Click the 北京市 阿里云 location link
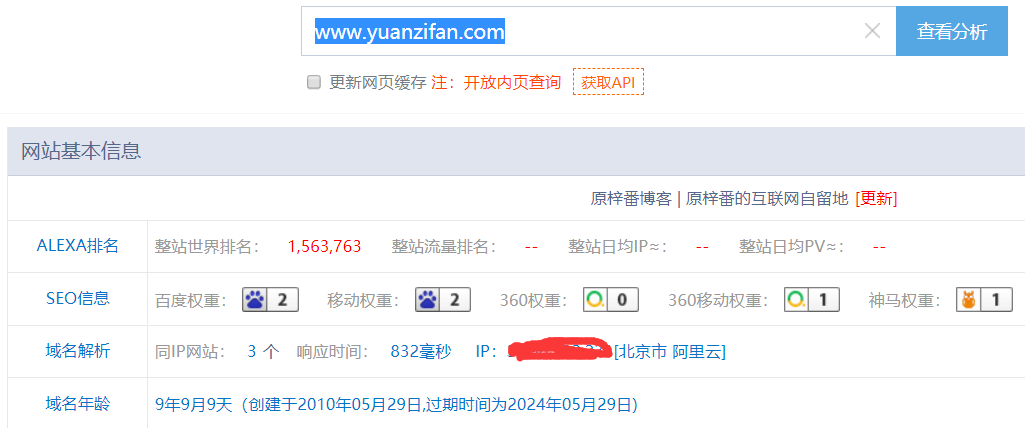This screenshot has height=428, width=1025. [669, 352]
